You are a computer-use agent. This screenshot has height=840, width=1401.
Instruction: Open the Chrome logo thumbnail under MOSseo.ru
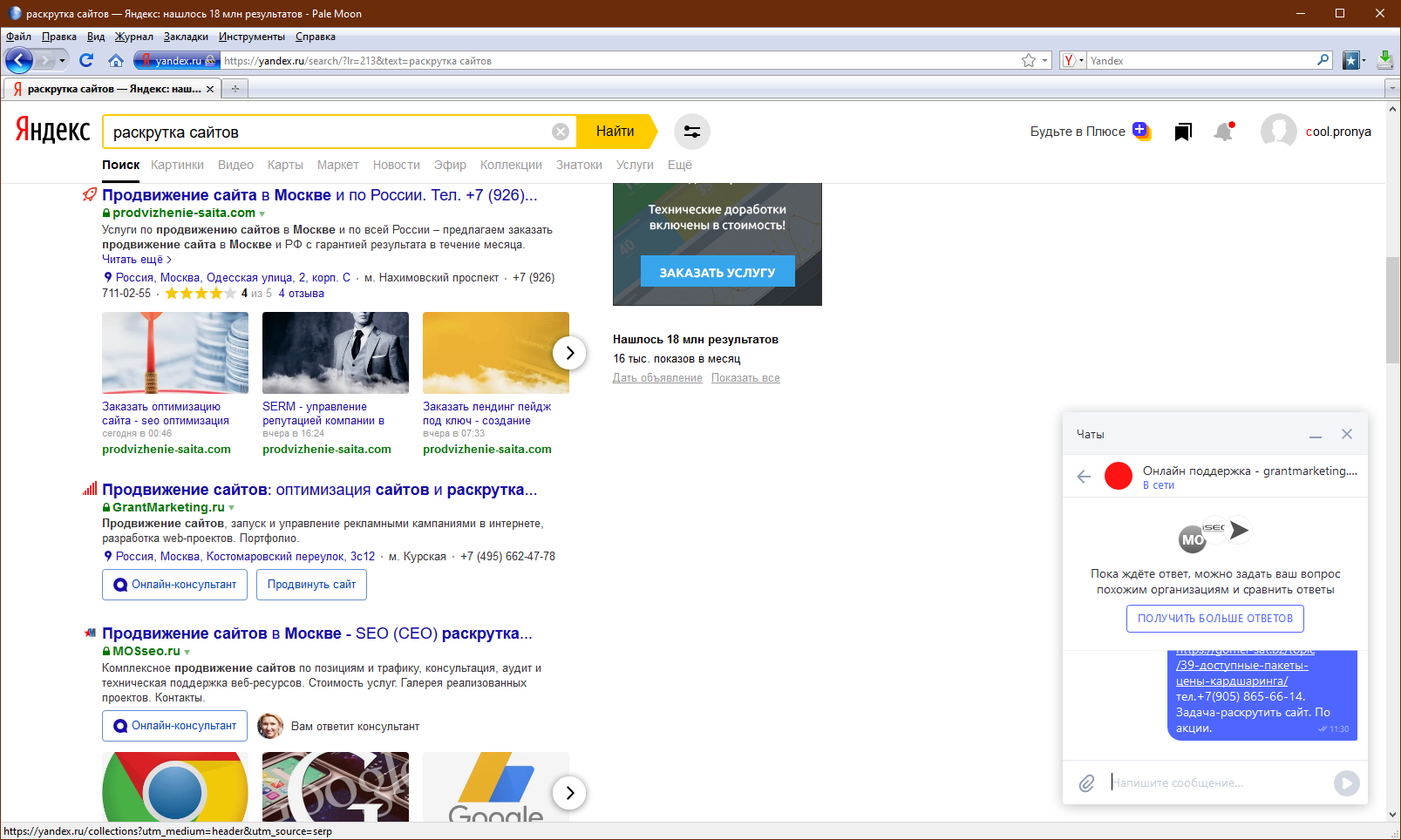click(175, 787)
